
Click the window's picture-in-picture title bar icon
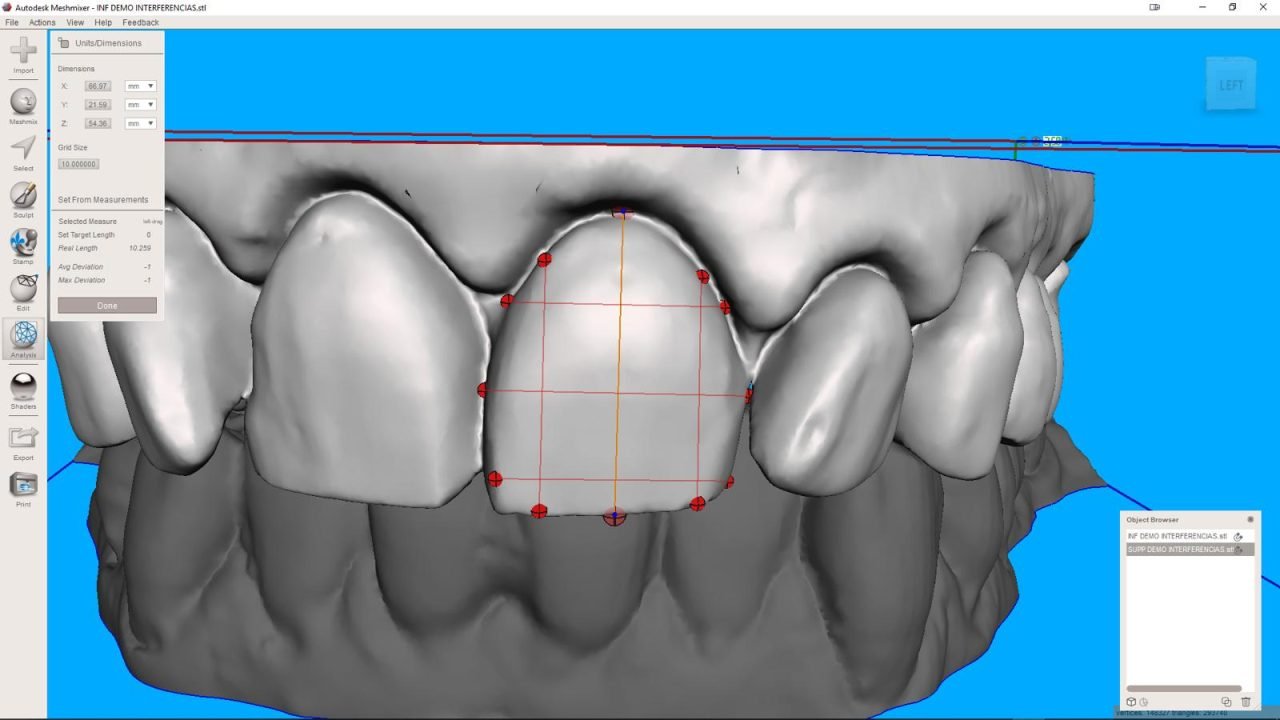point(1155,7)
